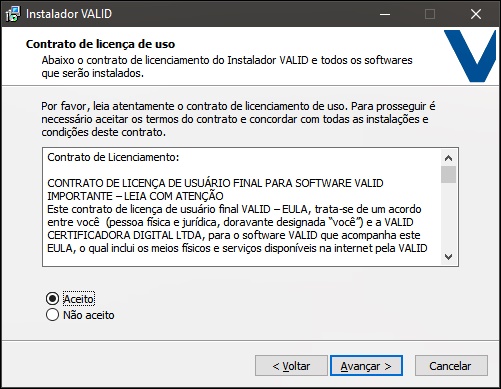Click the installer icon in title bar

[x=13, y=14]
